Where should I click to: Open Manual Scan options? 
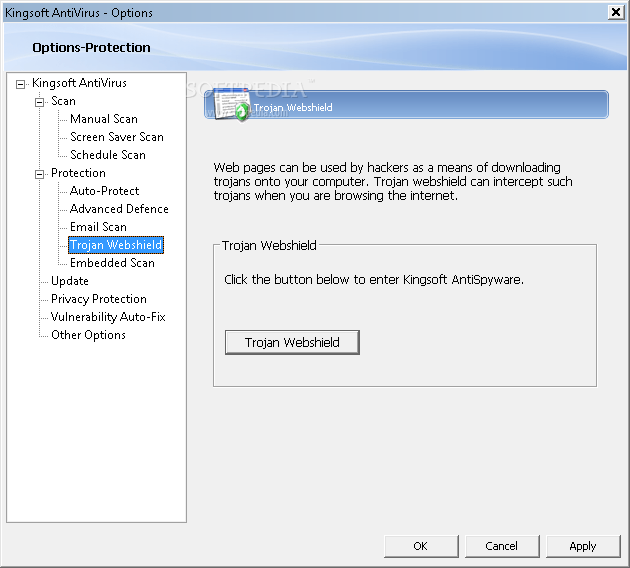coord(104,119)
